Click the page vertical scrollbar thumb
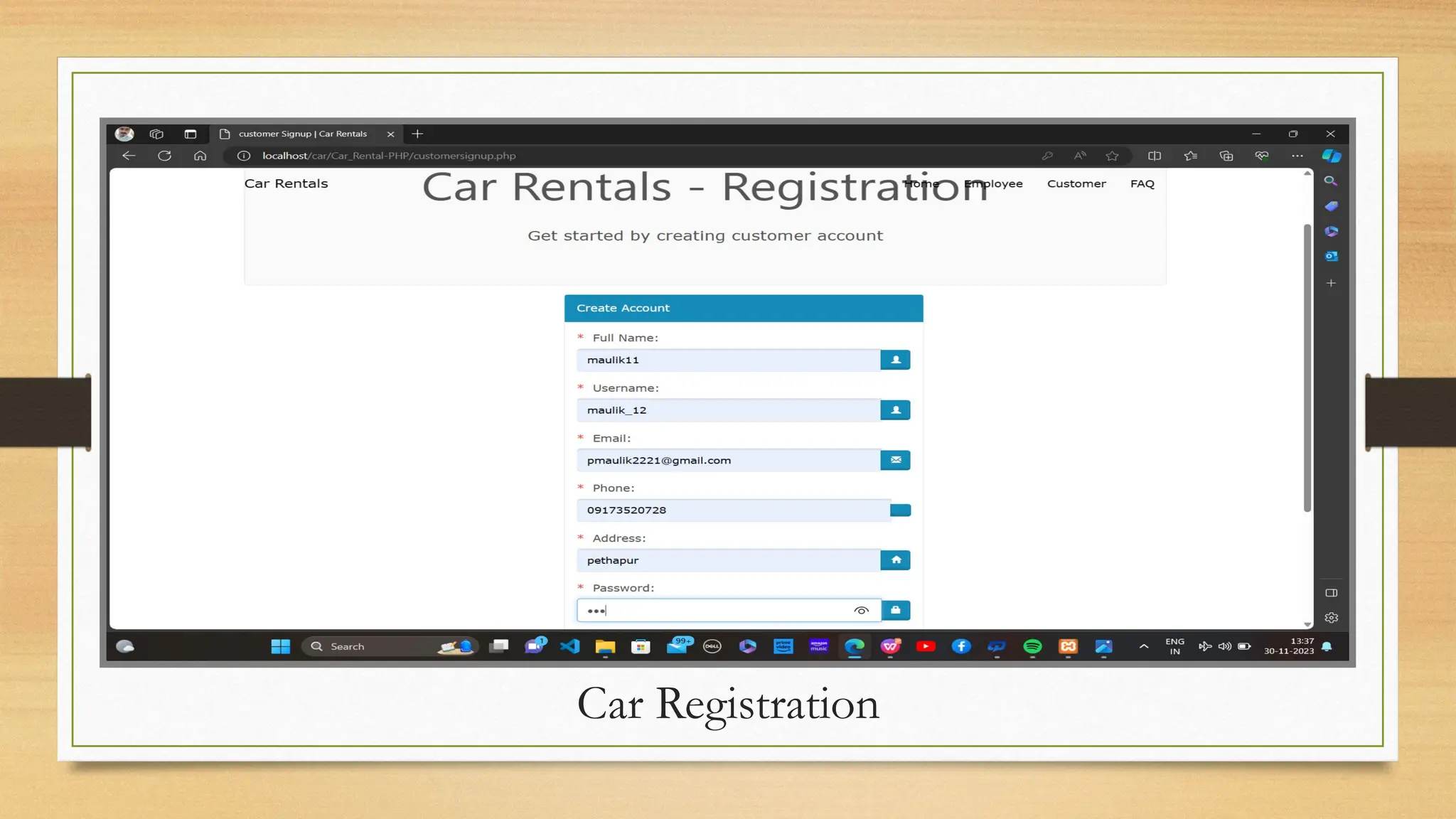The height and width of the screenshot is (819, 1456). coord(1307,368)
